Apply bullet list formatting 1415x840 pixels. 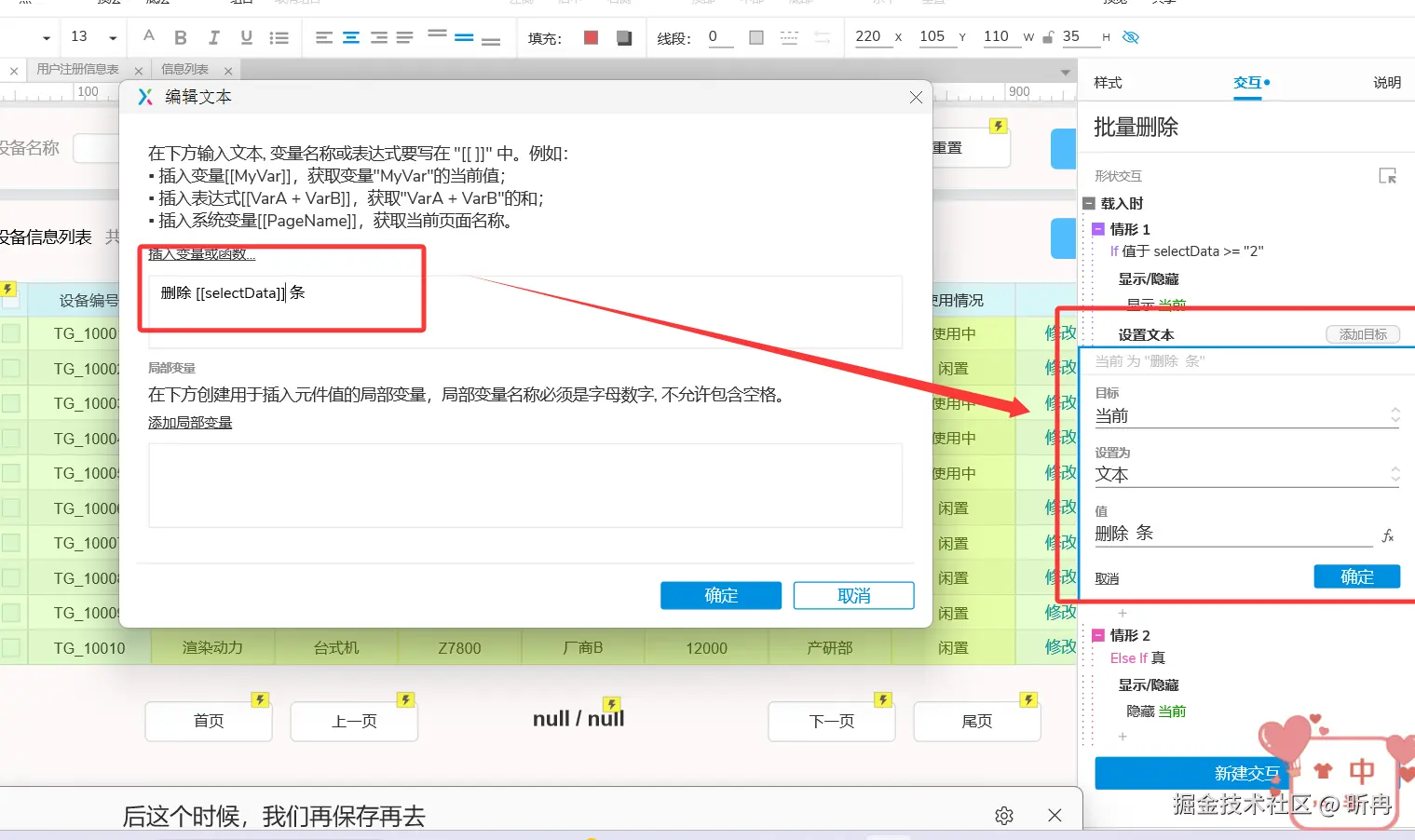pyautogui.click(x=279, y=37)
